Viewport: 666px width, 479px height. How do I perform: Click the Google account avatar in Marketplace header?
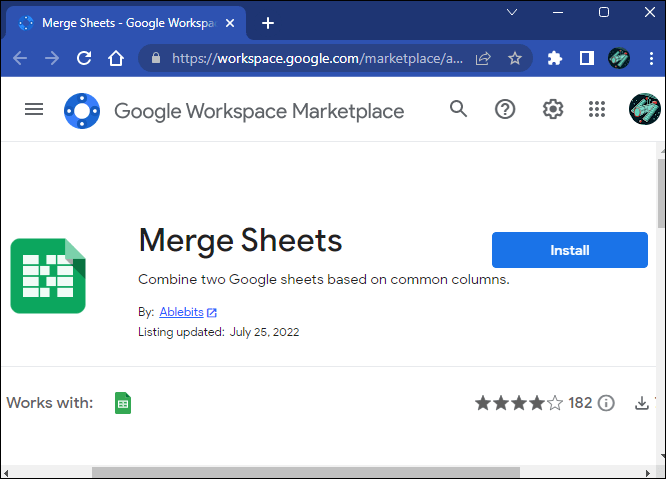(x=644, y=110)
